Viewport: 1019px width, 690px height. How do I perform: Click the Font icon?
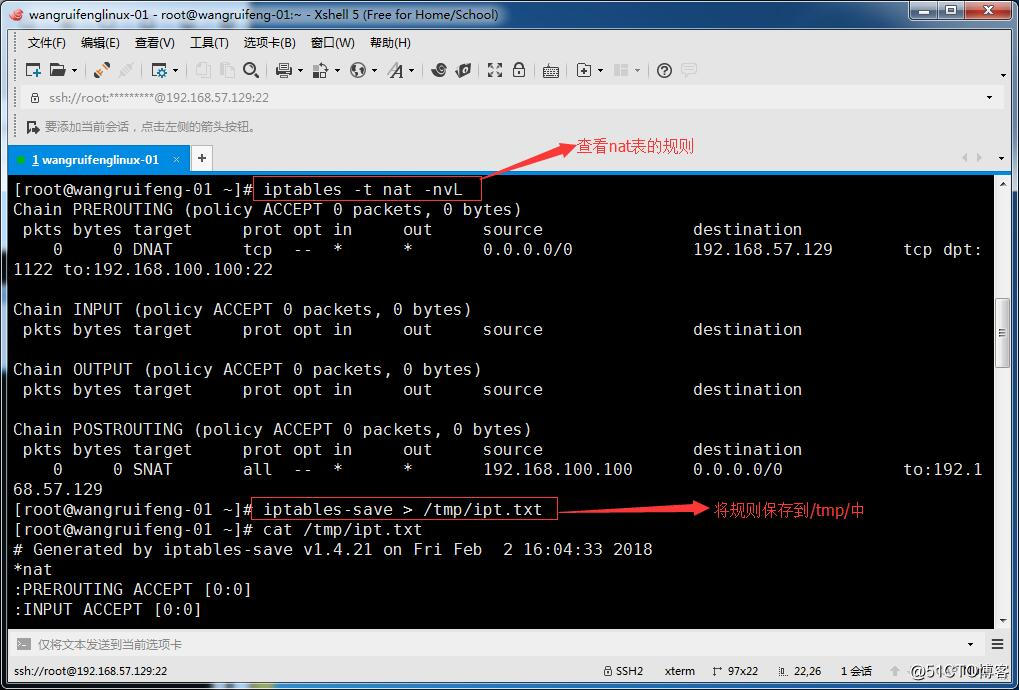[x=395, y=70]
